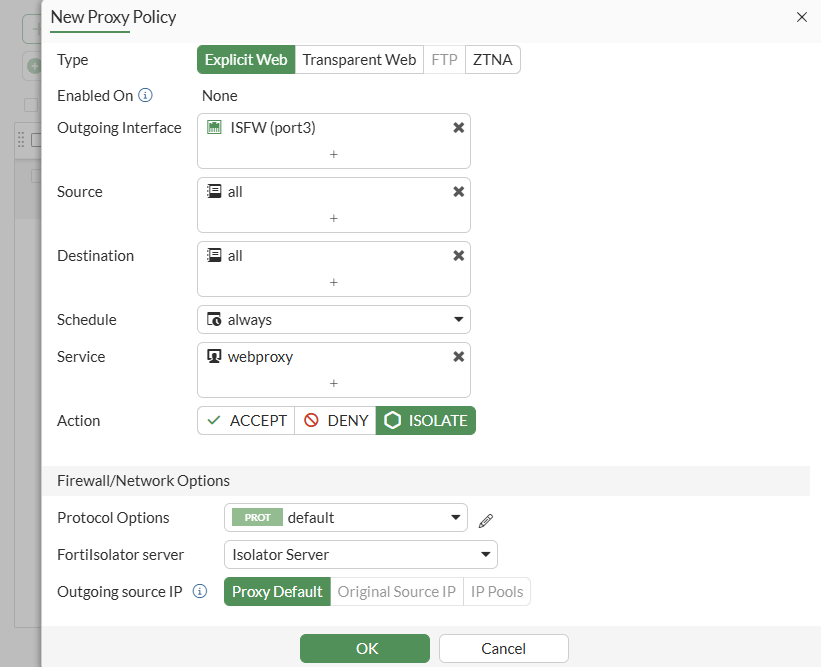Screen dimensions: 829x667
Task: Remove the all entry from Source
Action: click(x=458, y=191)
